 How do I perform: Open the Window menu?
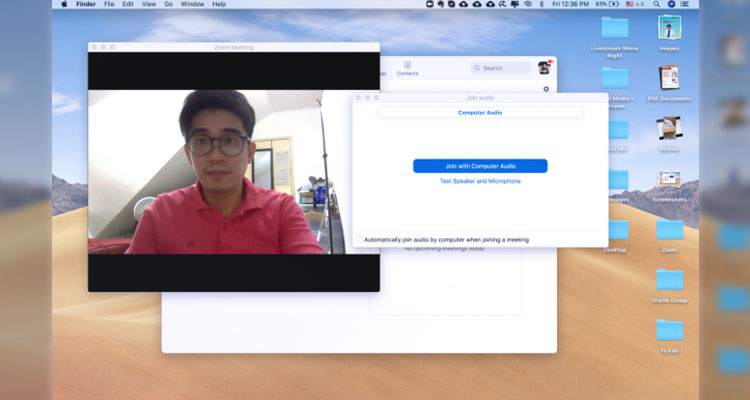click(x=192, y=4)
